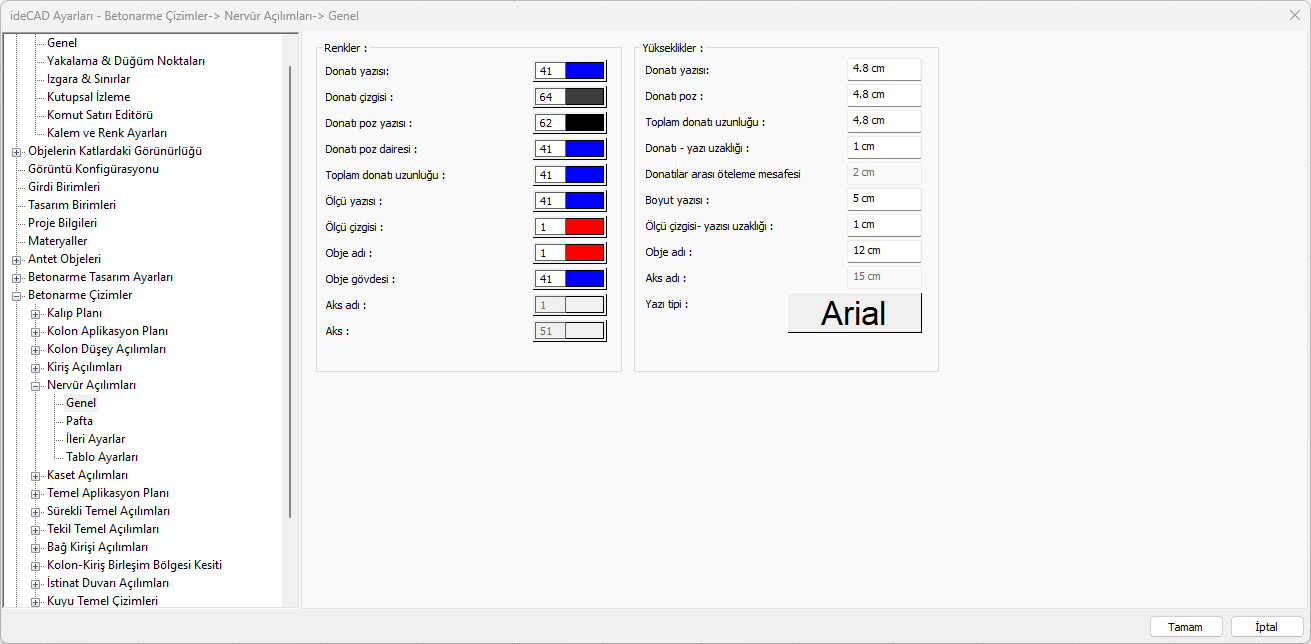Edit the Obje adı height field
Screen dimensions: 1311x644
coord(884,251)
